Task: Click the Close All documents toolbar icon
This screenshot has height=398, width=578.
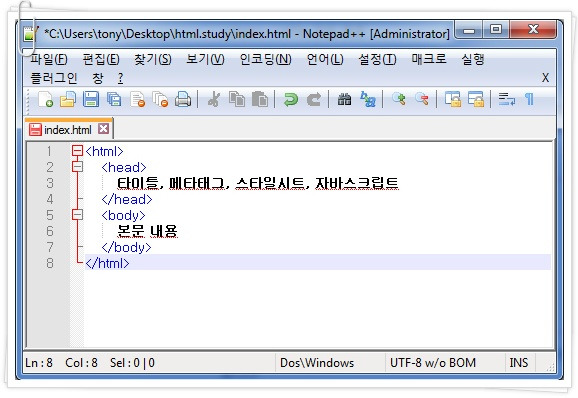Action: [x=160, y=100]
